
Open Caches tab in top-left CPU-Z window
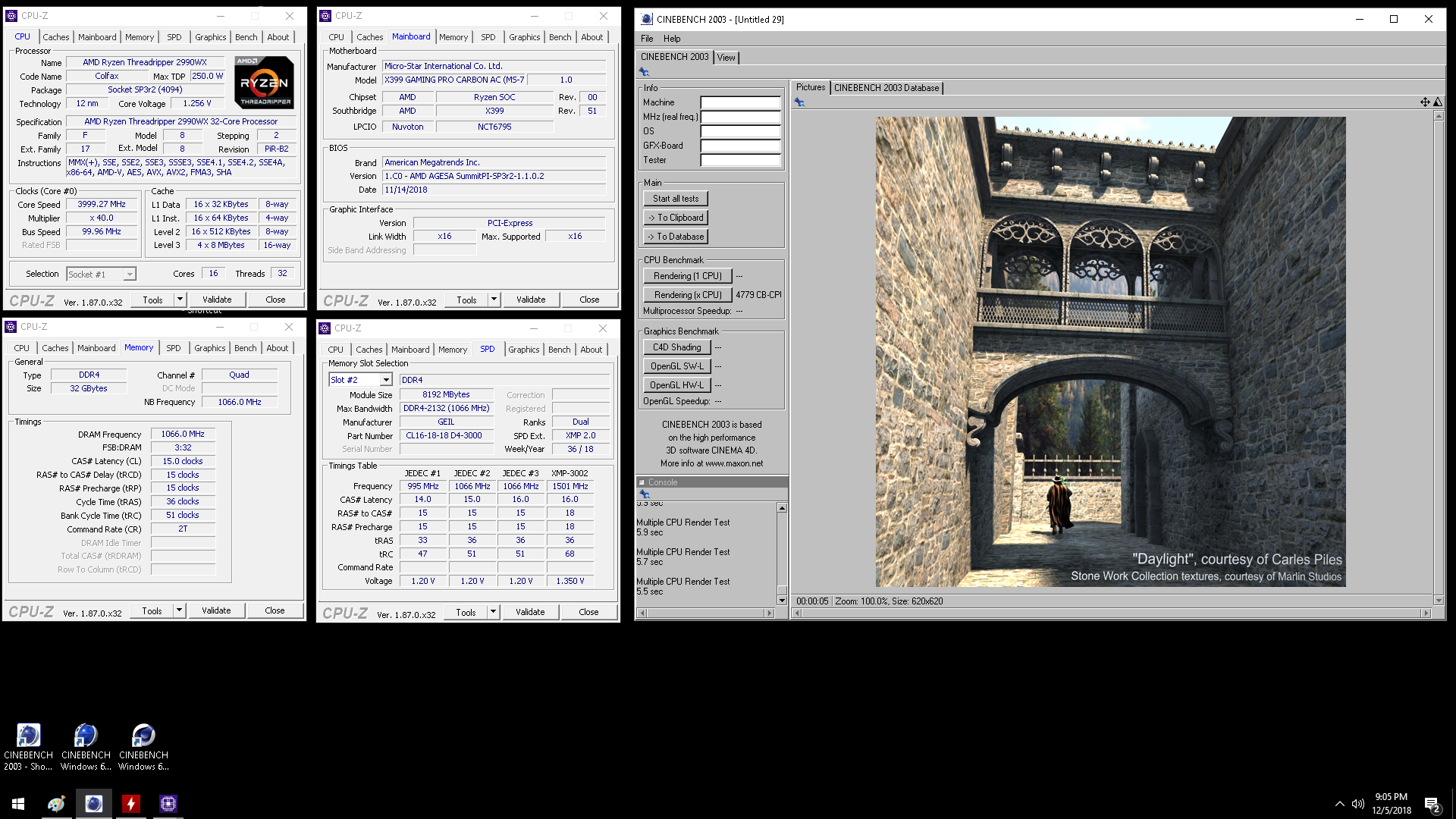click(x=56, y=37)
